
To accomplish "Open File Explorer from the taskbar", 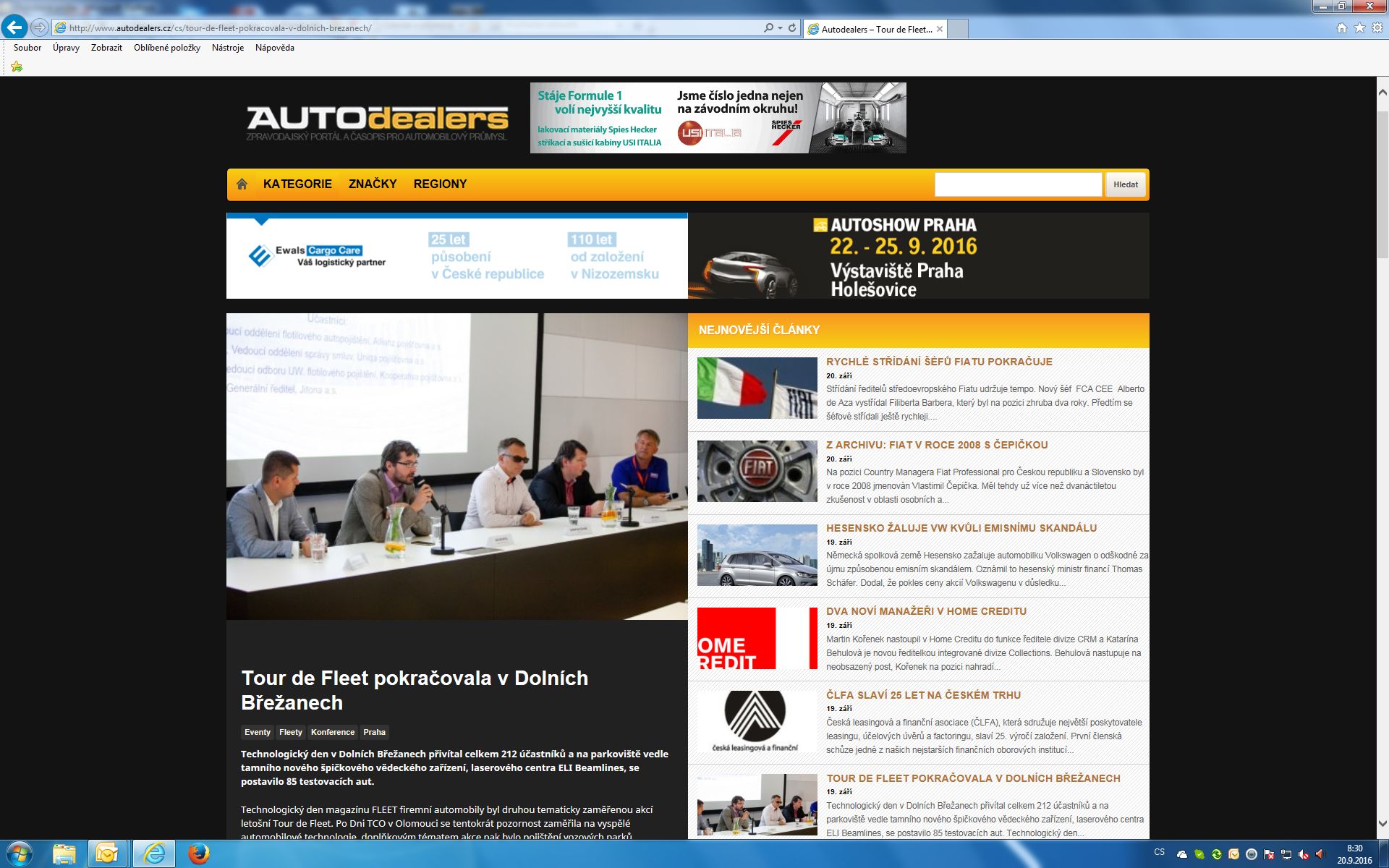I will (64, 854).
